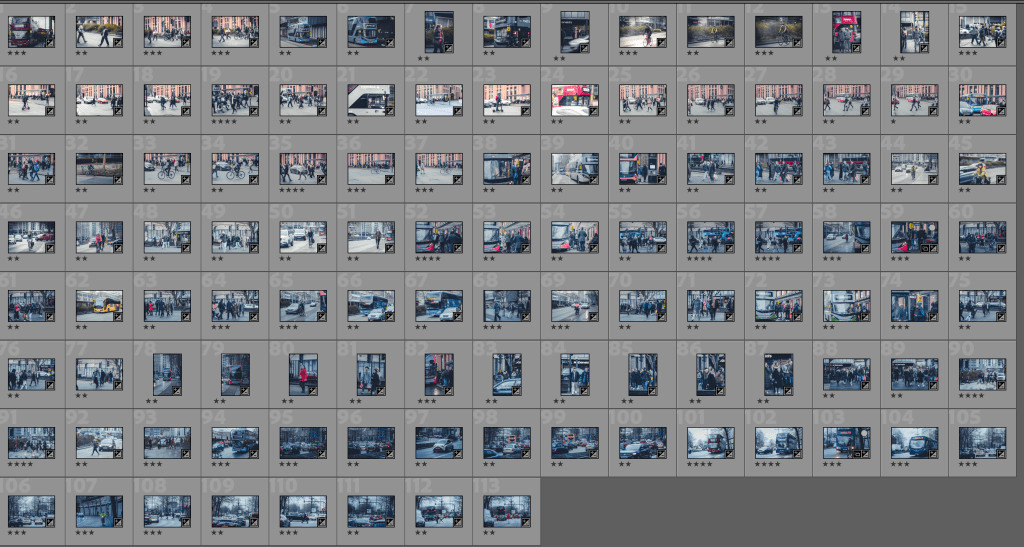
Task: Select the yellow bus thumbnail 62
Action: pos(99,304)
